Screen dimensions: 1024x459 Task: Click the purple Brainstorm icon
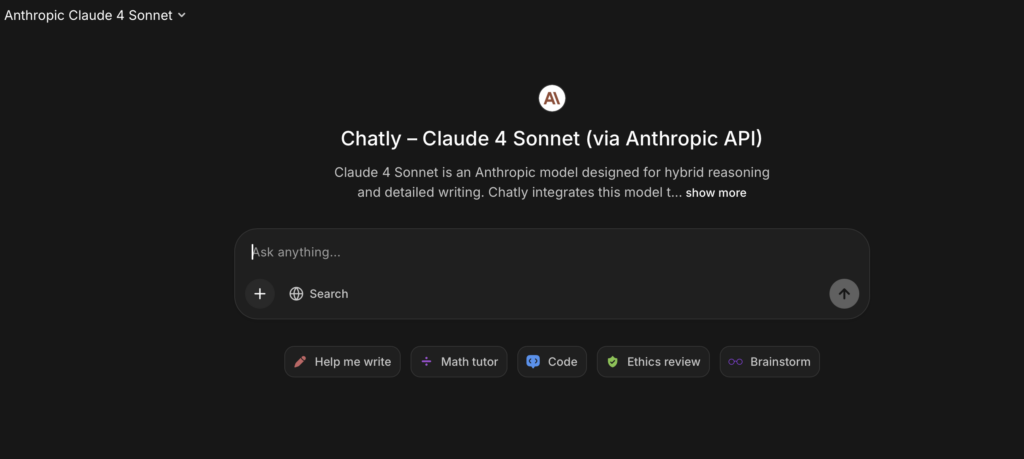(x=736, y=362)
